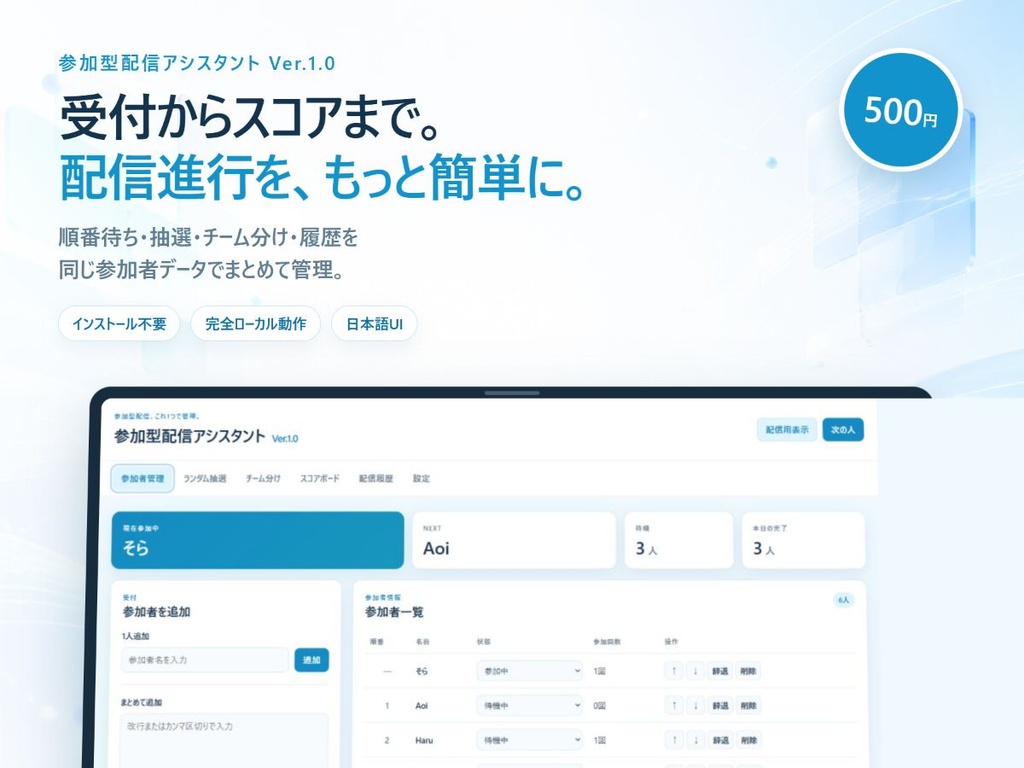Click 辞退 for Haru

(x=720, y=740)
